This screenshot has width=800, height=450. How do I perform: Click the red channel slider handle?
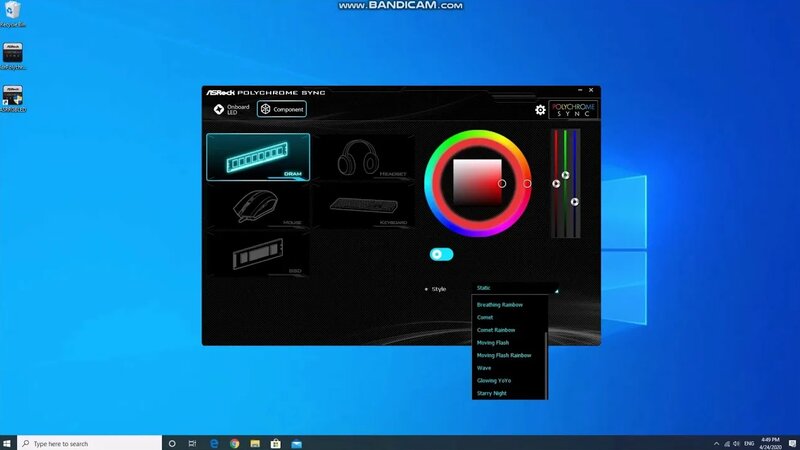point(556,184)
